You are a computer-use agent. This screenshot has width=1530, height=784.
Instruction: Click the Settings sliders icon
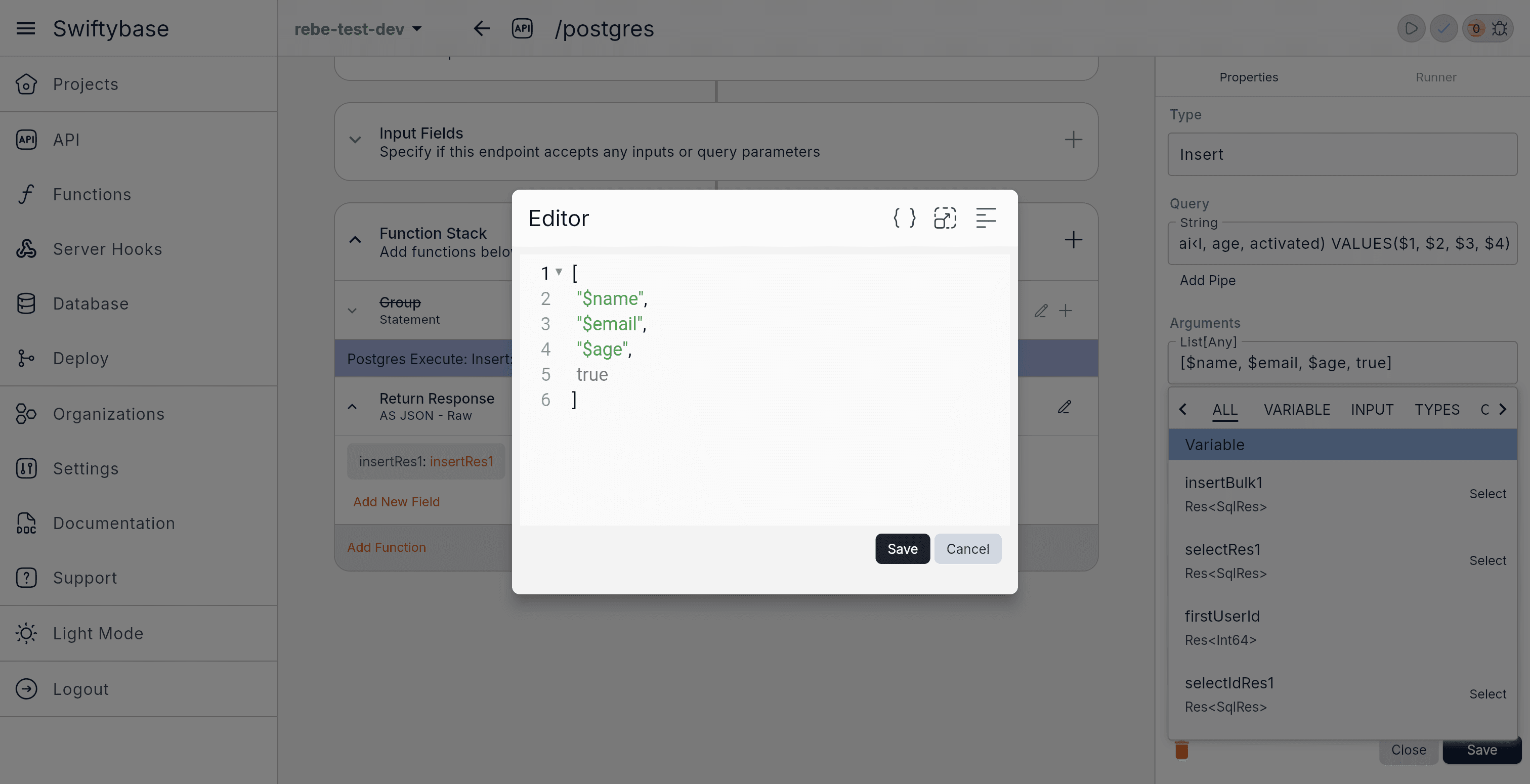[x=26, y=468]
